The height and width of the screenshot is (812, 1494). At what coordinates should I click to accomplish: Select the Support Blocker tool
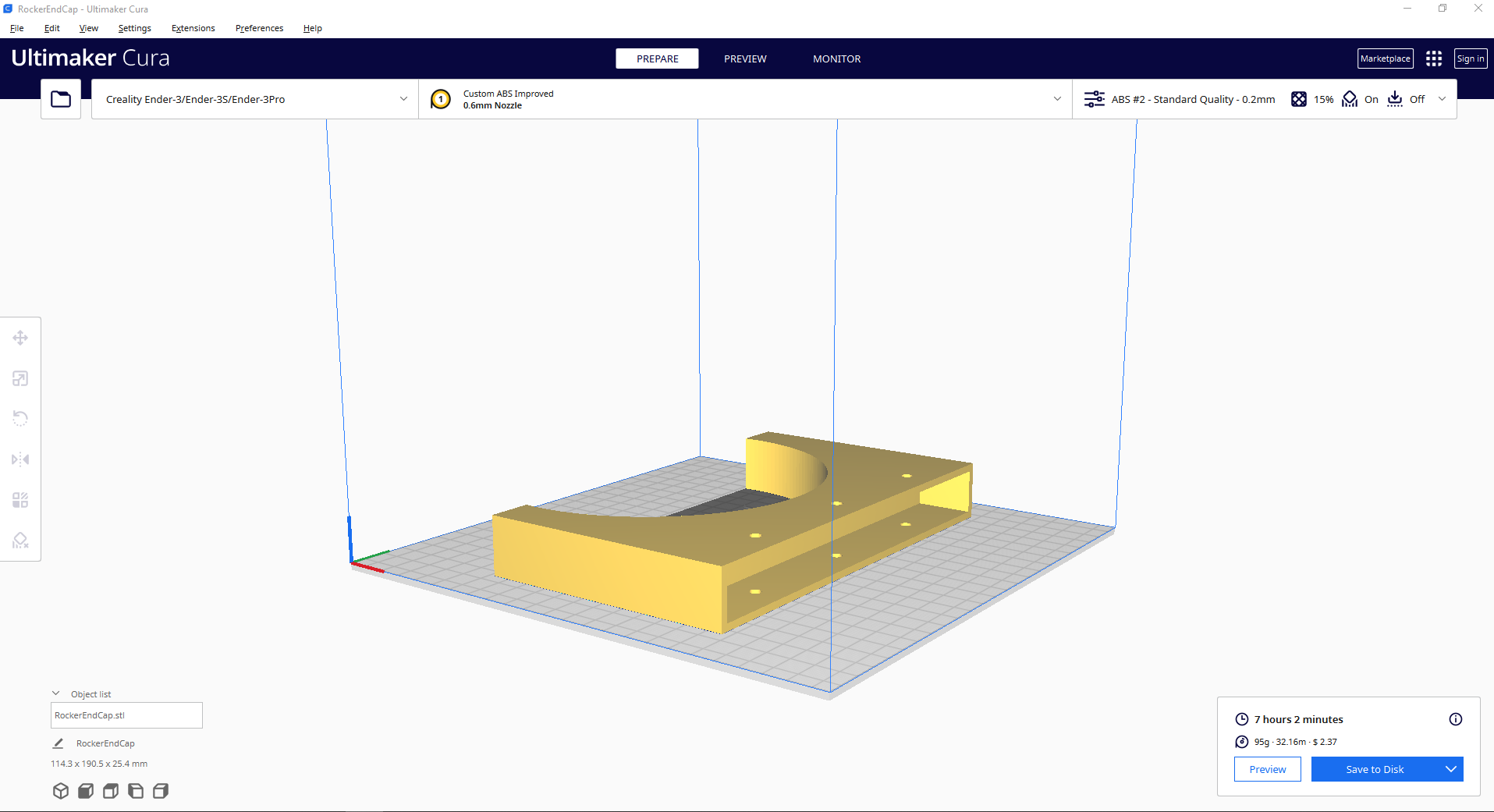[x=20, y=541]
